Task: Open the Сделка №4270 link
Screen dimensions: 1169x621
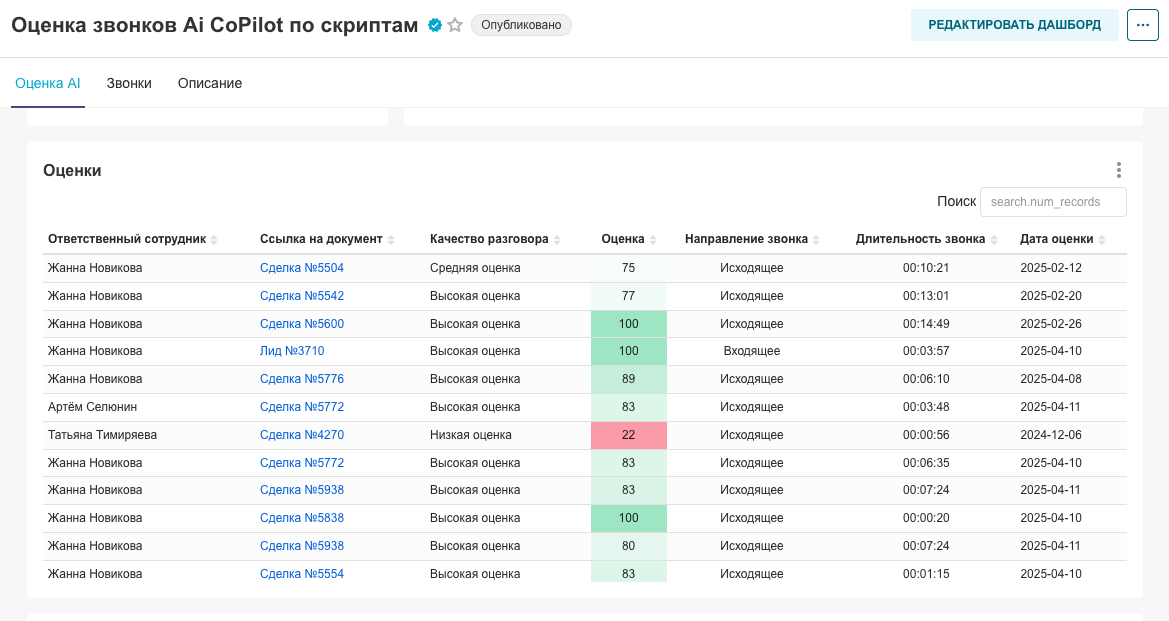Action: 302,435
